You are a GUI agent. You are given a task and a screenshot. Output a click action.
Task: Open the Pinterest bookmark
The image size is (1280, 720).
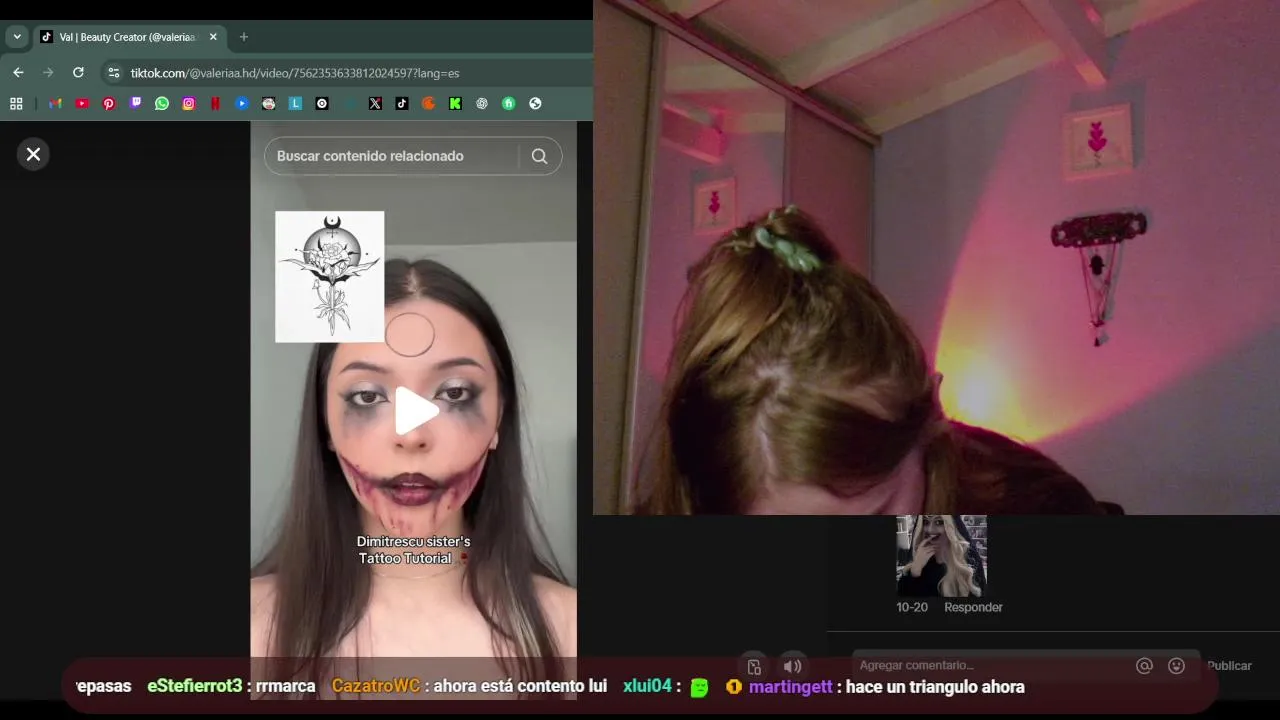(x=109, y=103)
